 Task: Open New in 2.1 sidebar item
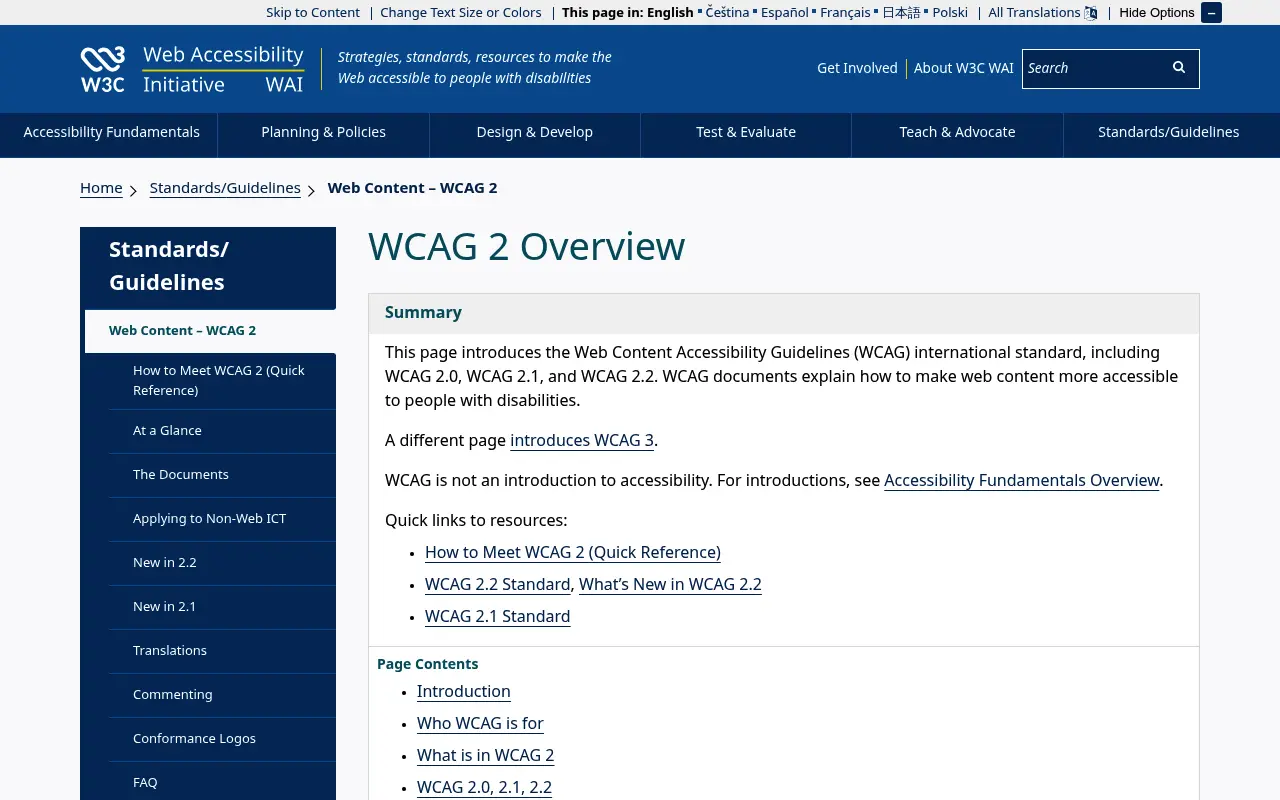[222, 607]
